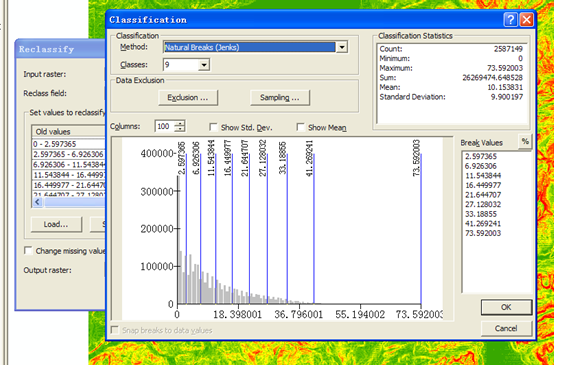576x366 pixels.
Task: Click the Columns input field
Action: [x=165, y=126]
